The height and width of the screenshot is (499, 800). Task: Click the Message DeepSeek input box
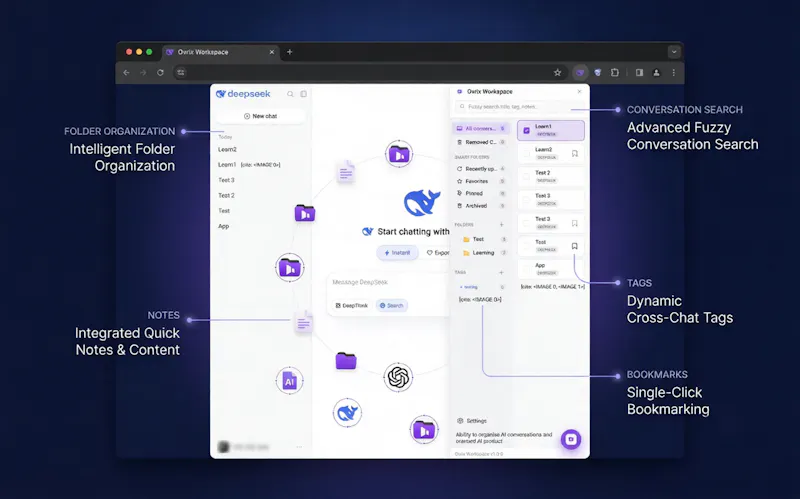pyautogui.click(x=388, y=282)
